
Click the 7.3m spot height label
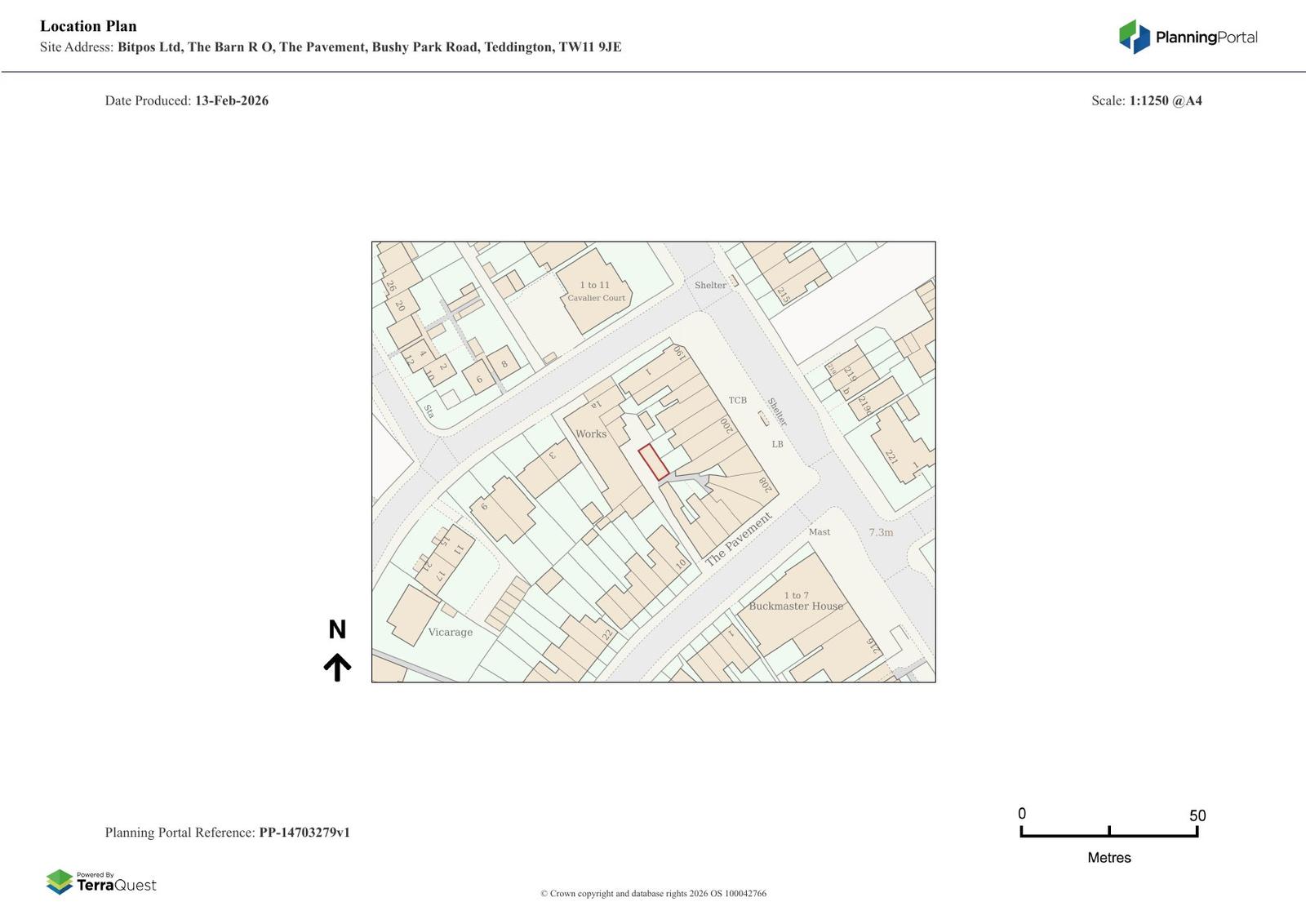881,532
